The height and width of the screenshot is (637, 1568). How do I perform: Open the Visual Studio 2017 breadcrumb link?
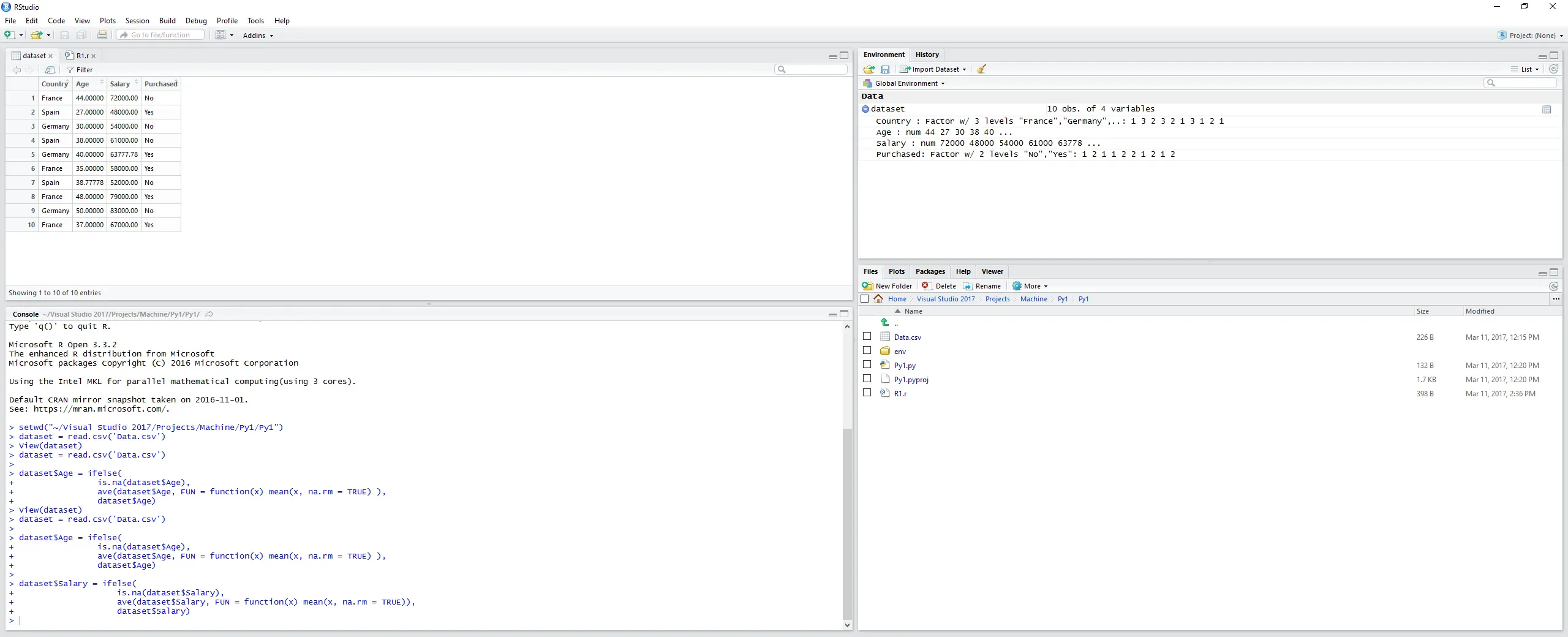946,299
